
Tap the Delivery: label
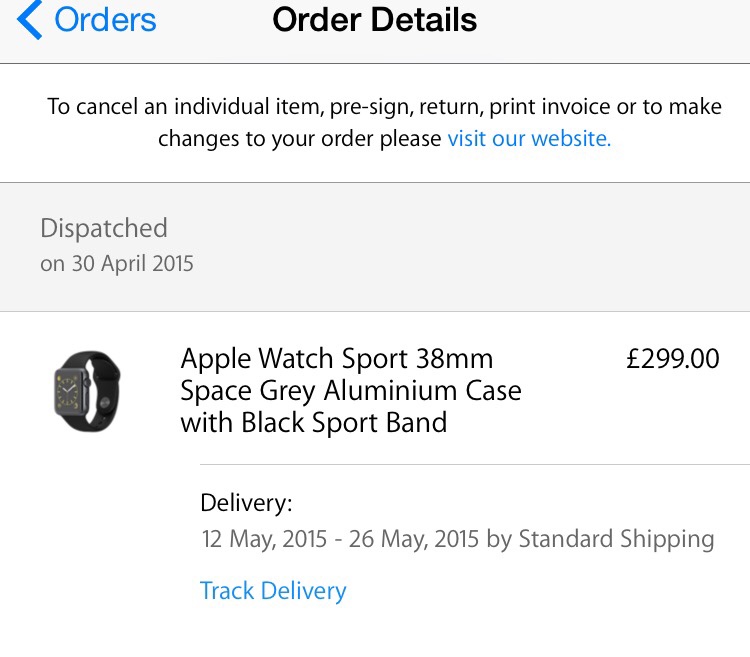[x=246, y=503]
